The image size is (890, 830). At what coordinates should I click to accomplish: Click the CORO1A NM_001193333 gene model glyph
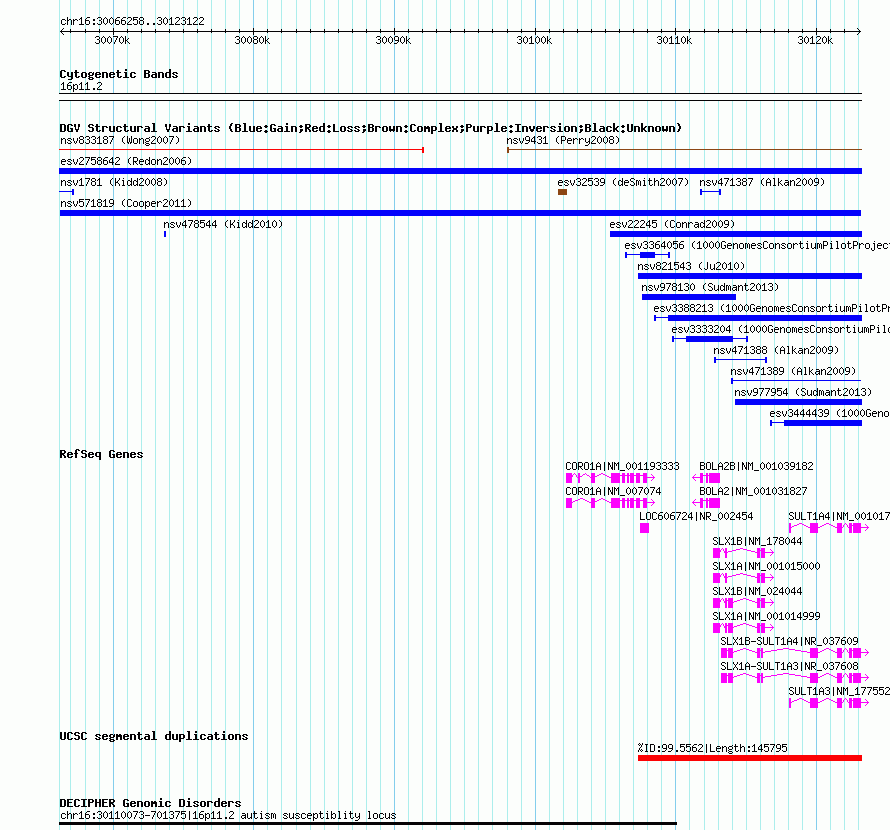tap(610, 478)
